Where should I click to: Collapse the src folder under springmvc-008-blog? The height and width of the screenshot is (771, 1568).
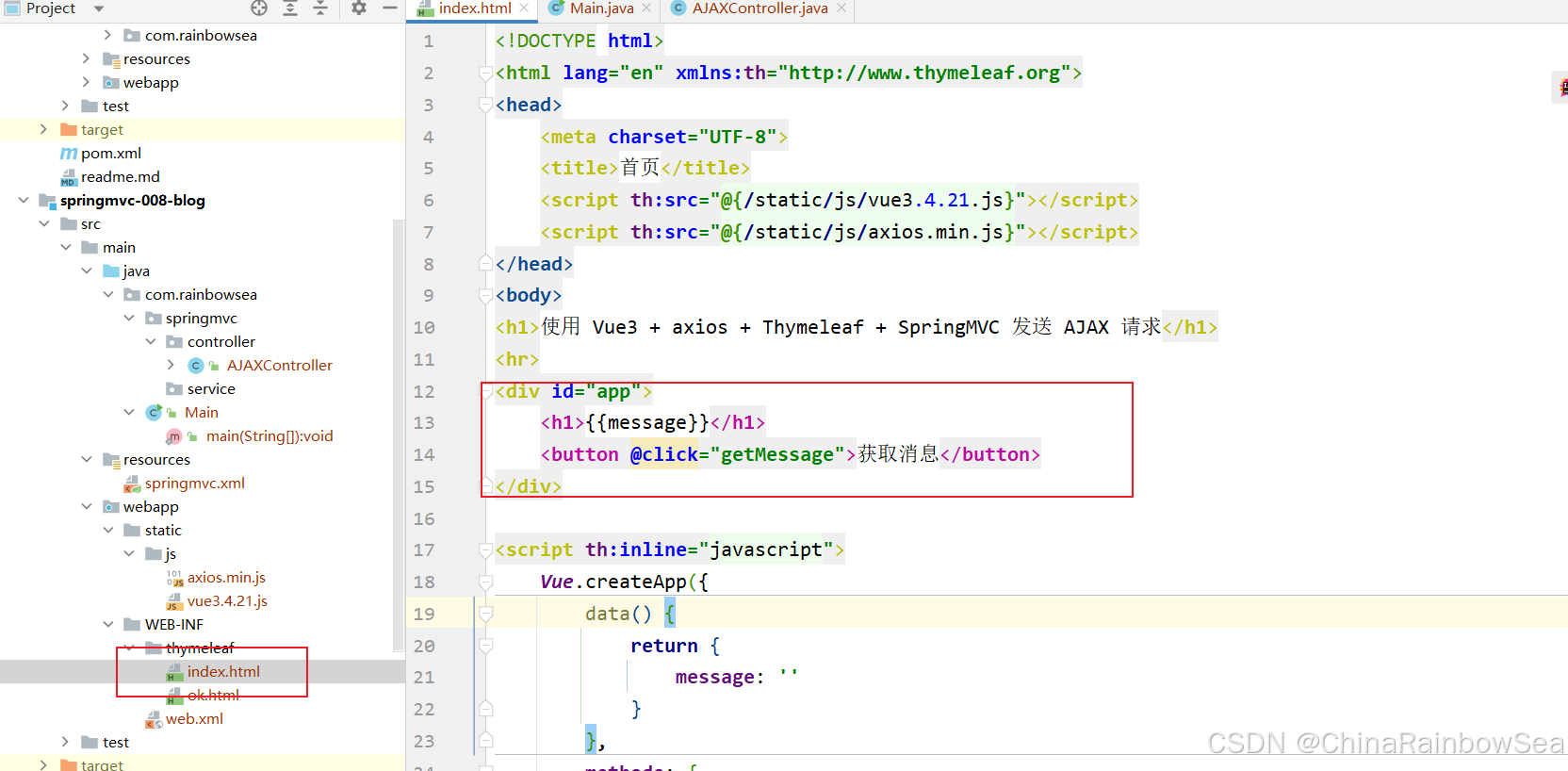[x=44, y=223]
